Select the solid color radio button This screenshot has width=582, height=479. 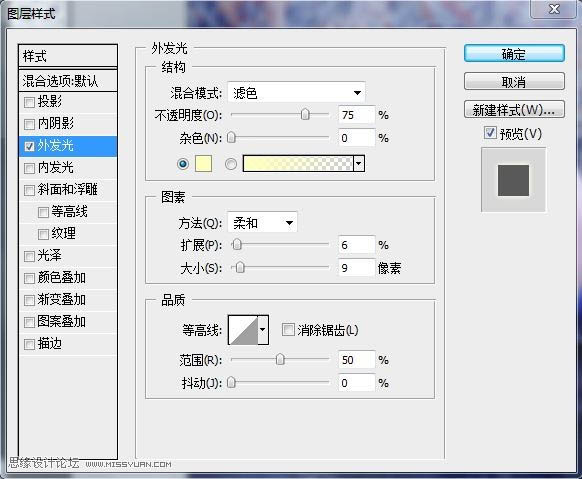183,163
